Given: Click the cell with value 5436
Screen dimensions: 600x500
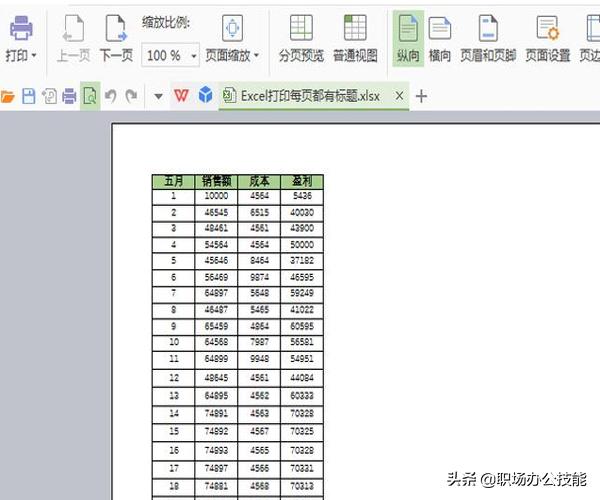Looking at the screenshot, I should (x=302, y=196).
